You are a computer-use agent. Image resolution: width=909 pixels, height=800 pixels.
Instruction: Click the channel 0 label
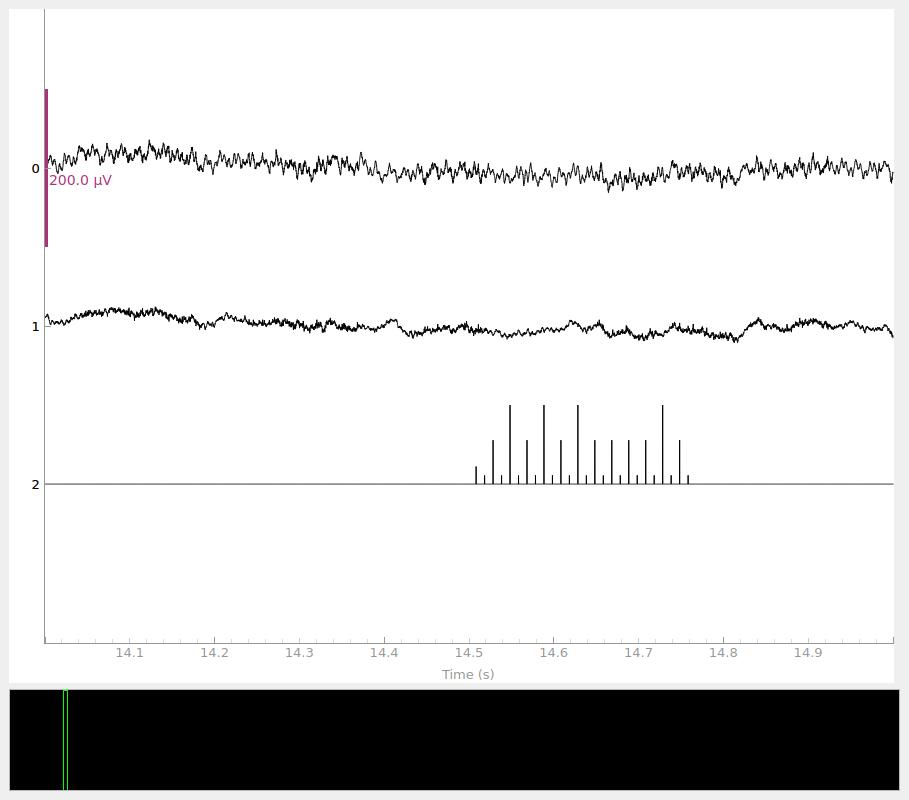[x=35, y=169]
